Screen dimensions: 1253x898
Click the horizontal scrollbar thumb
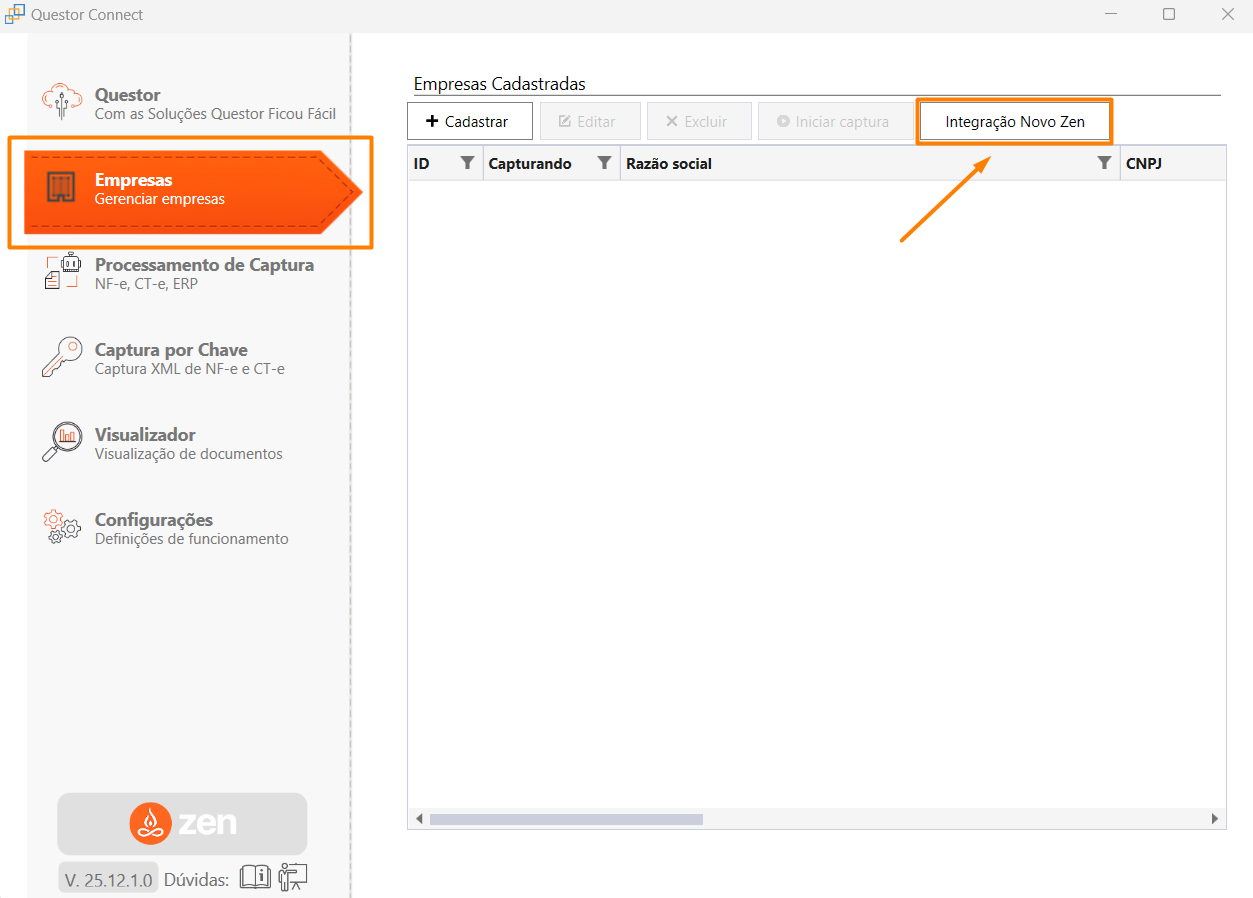[565, 819]
